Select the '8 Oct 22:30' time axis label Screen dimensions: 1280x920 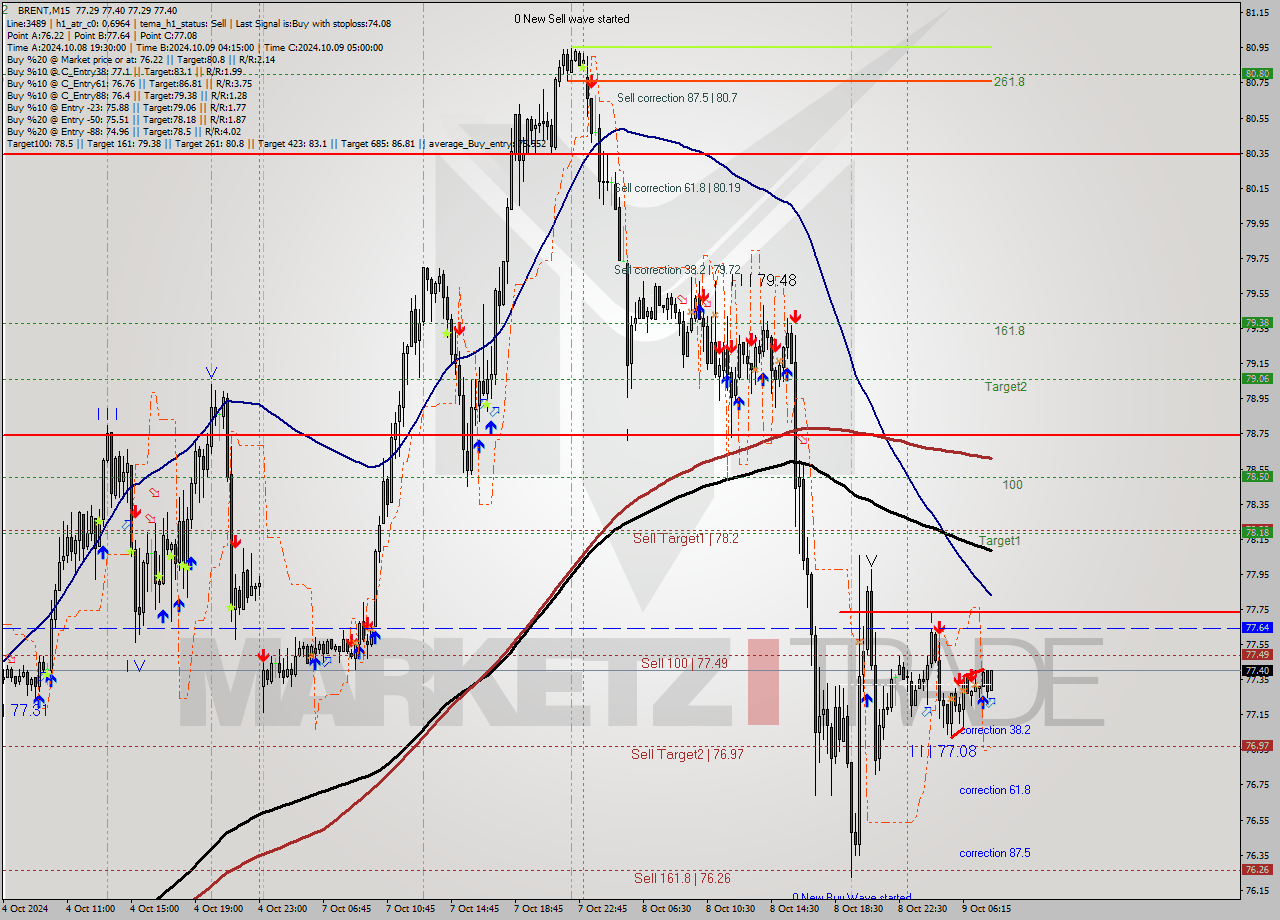click(923, 909)
